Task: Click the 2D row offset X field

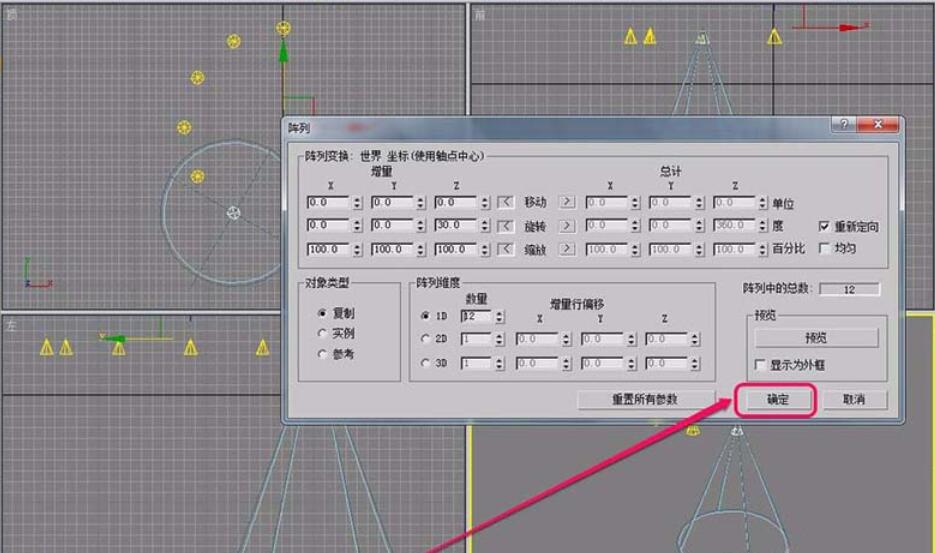Action: (538, 339)
